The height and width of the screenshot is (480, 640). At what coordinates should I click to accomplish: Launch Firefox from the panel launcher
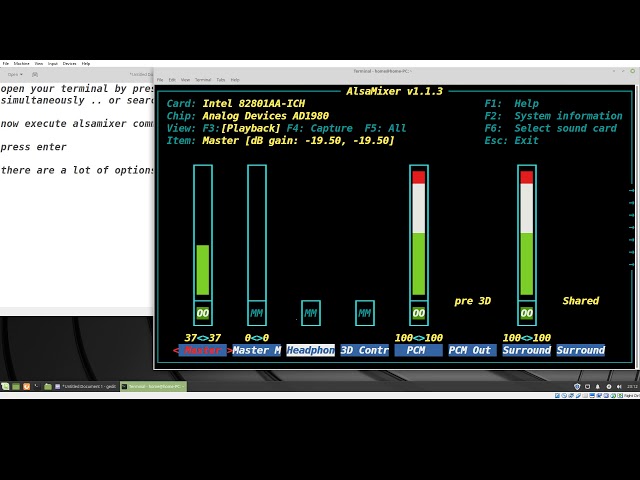pyautogui.click(x=27, y=387)
